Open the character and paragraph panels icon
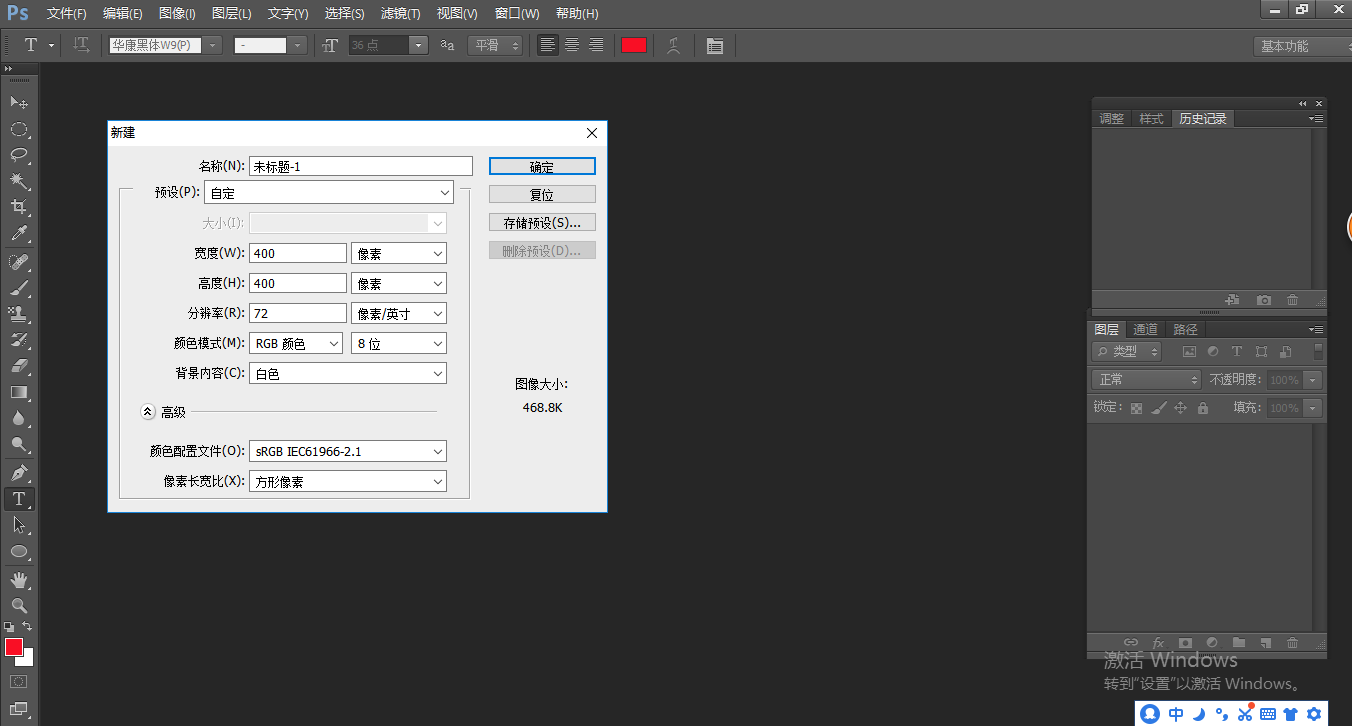 click(714, 45)
